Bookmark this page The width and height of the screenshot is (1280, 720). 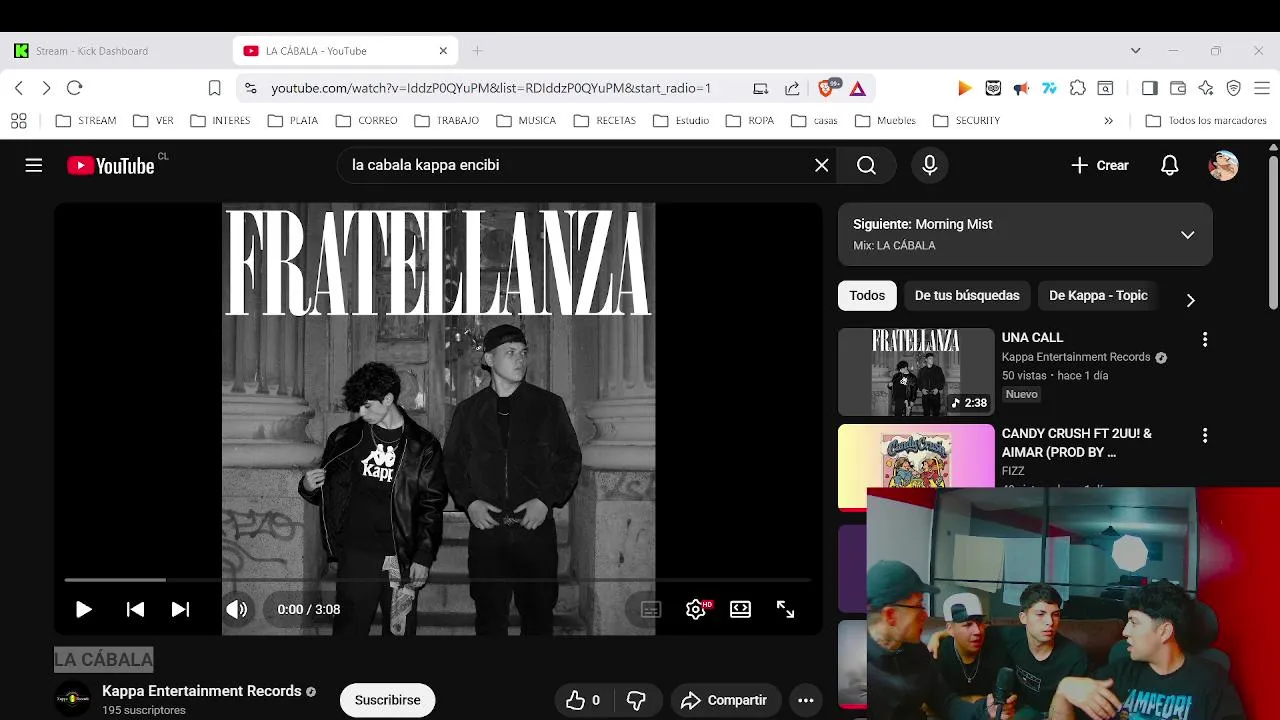point(214,88)
